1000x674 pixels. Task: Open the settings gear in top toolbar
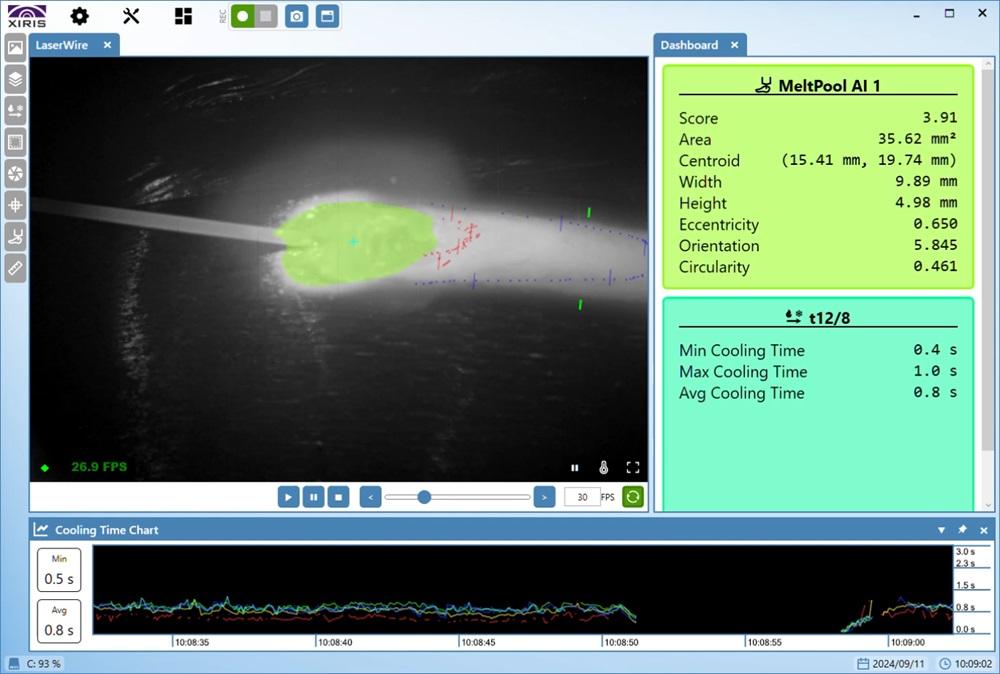pos(79,16)
